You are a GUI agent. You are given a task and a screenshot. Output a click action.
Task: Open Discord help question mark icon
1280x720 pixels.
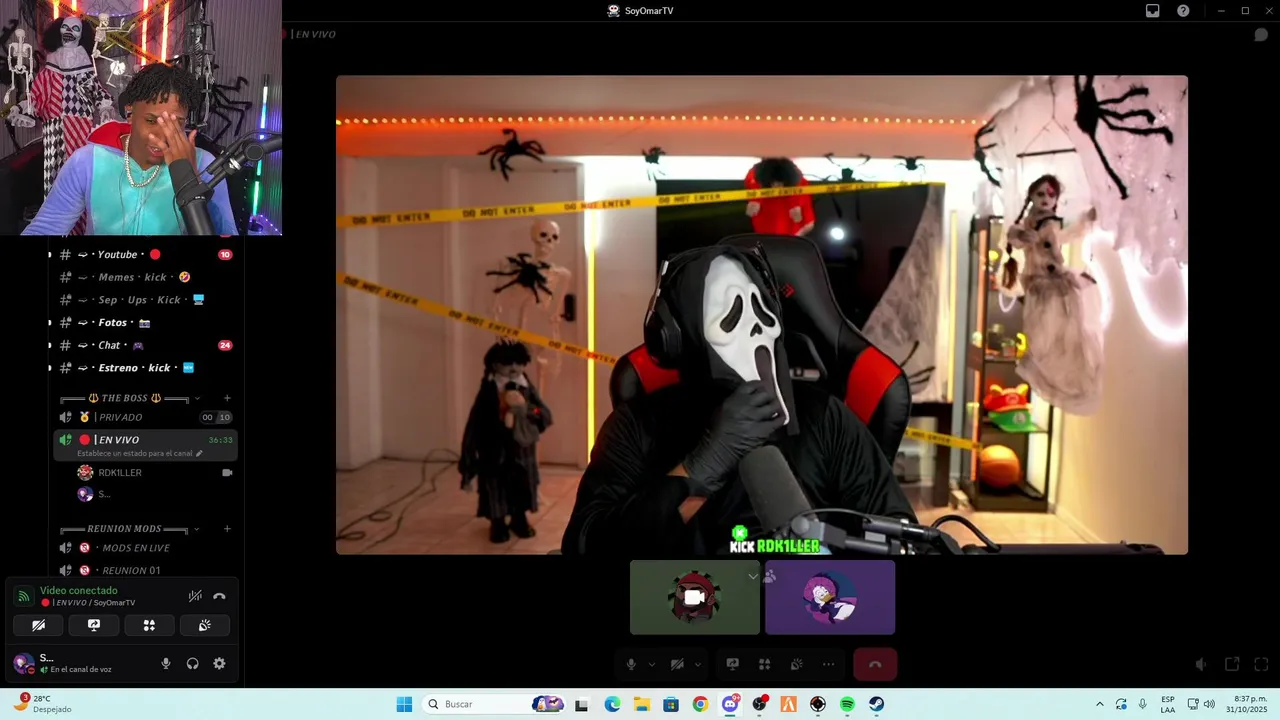pos(1183,11)
